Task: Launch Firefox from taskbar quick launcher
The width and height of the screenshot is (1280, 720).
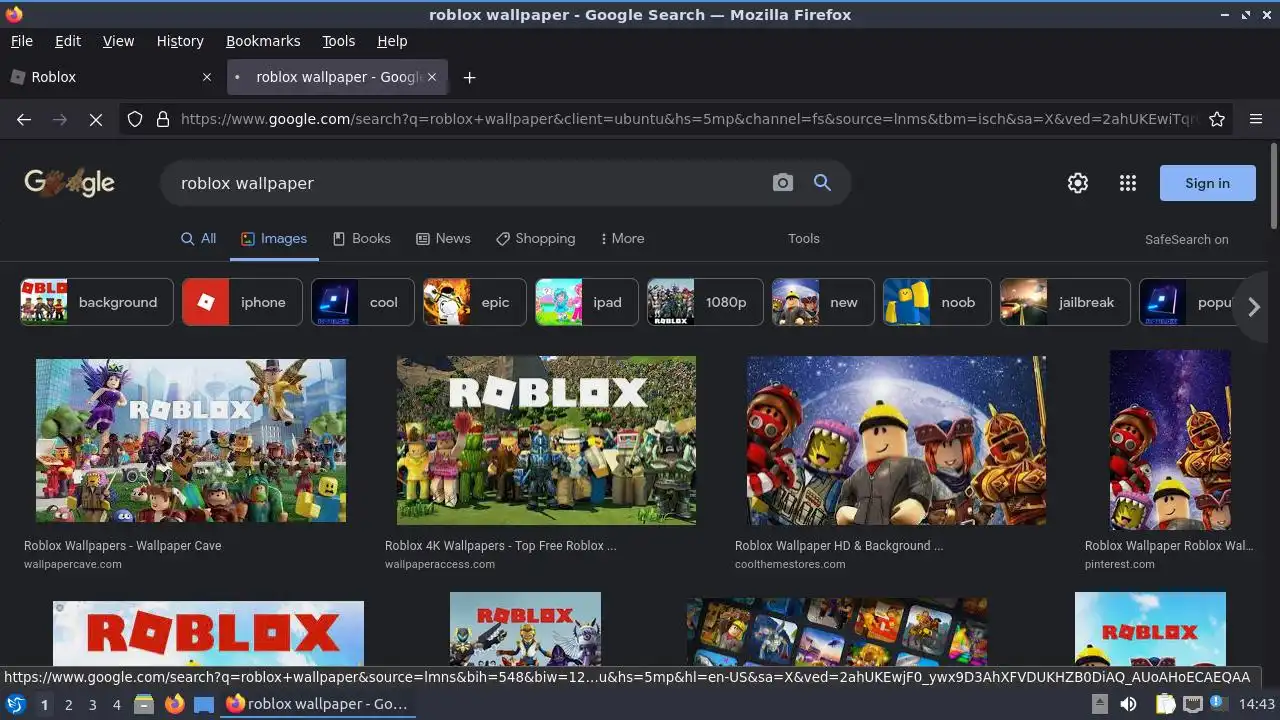Action: point(174,704)
